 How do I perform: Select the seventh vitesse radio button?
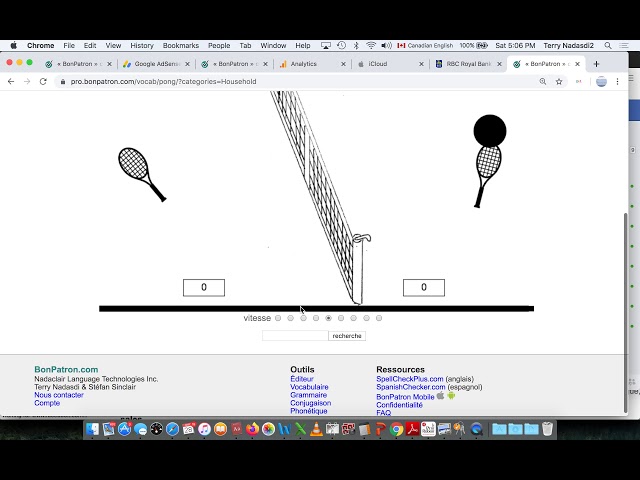point(353,318)
